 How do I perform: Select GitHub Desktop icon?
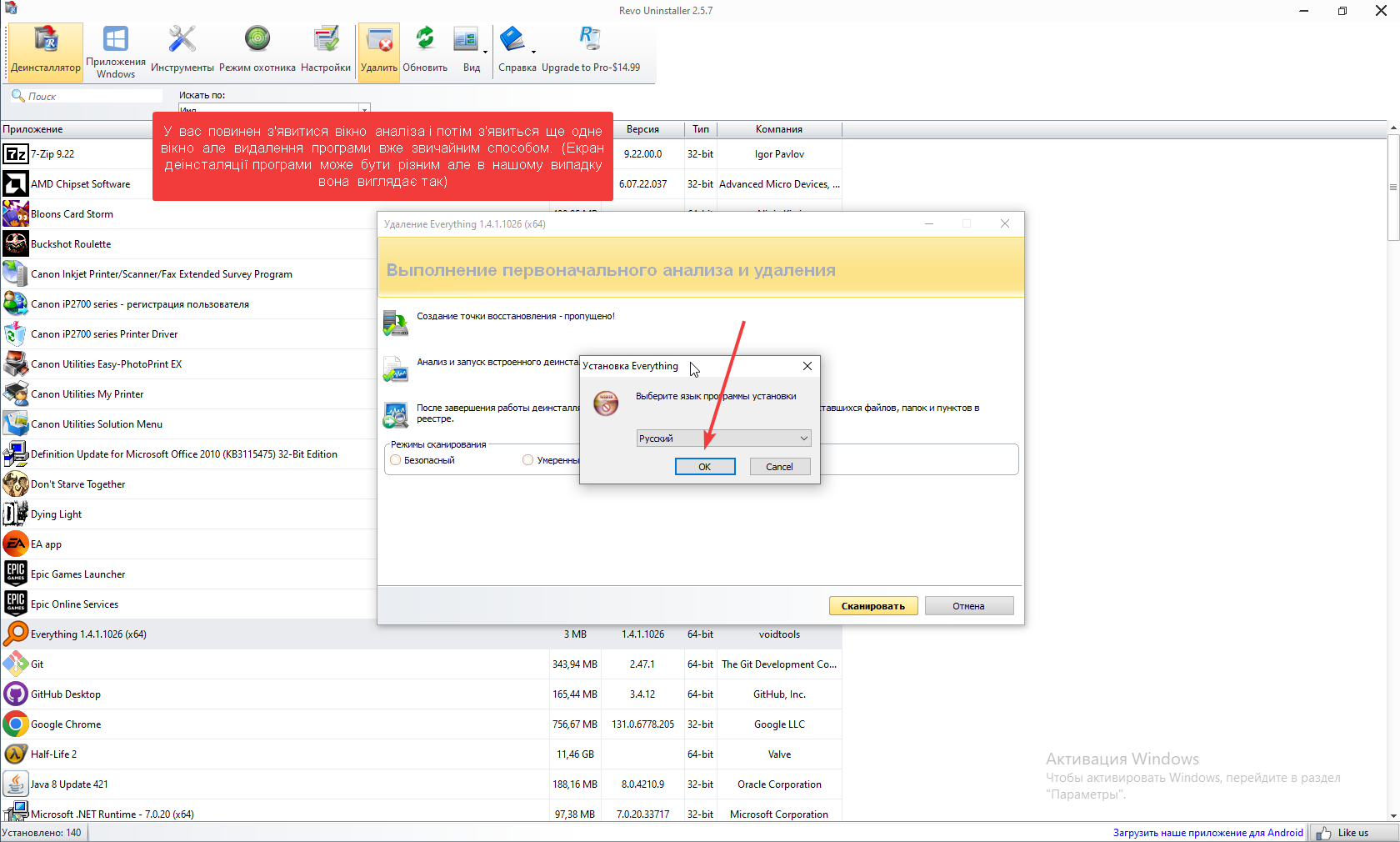point(15,694)
